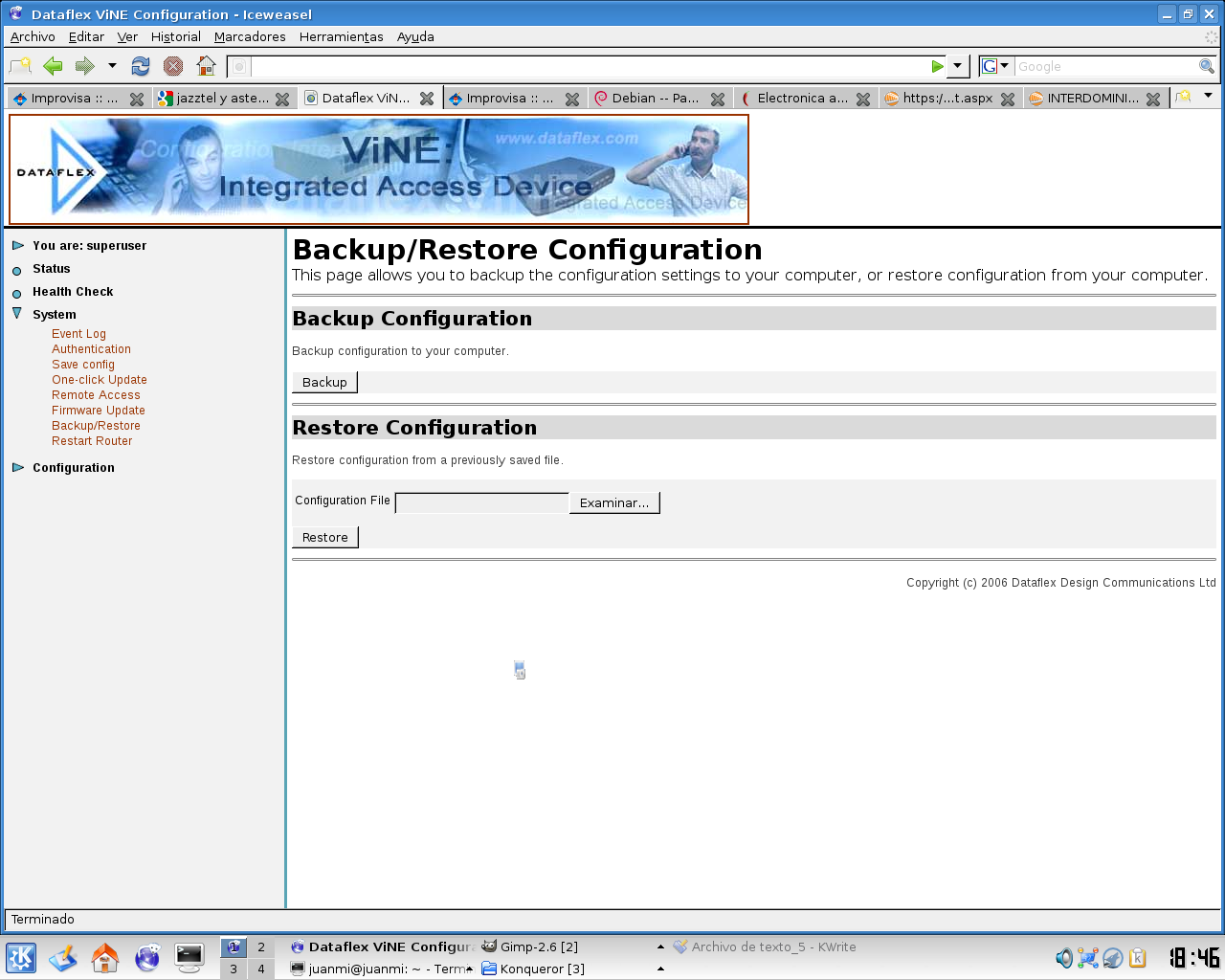Open the Firmware Update link
This screenshot has width=1225, height=980.
[x=99, y=411]
